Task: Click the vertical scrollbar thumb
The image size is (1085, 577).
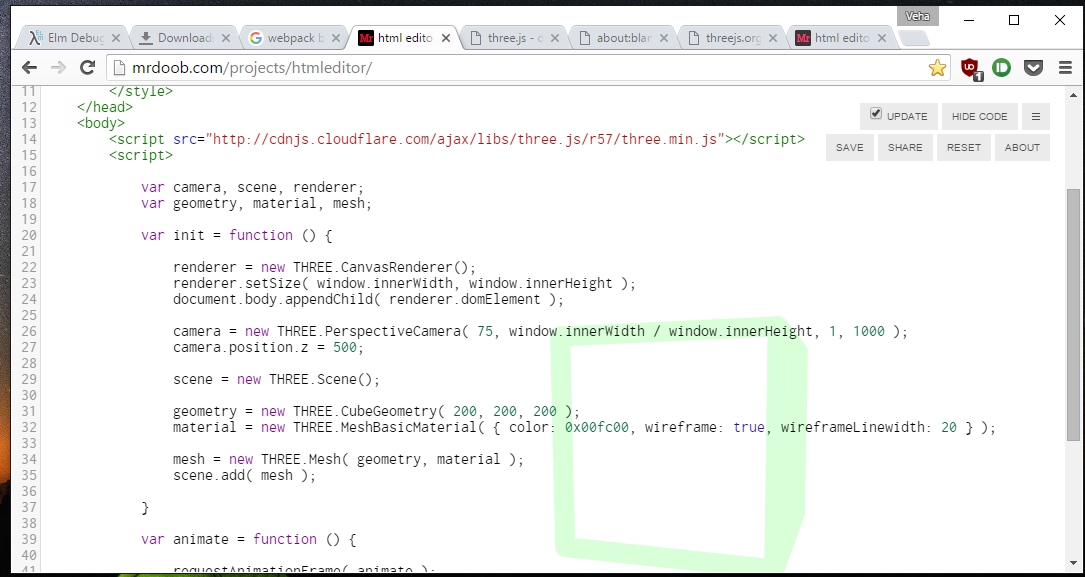Action: [1073, 315]
